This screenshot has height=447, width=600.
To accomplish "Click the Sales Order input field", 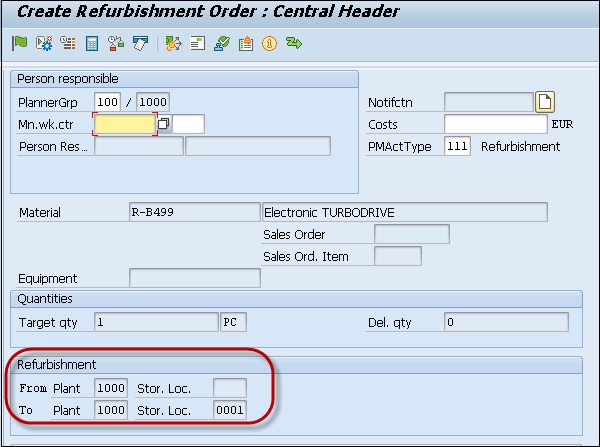I will [x=411, y=234].
